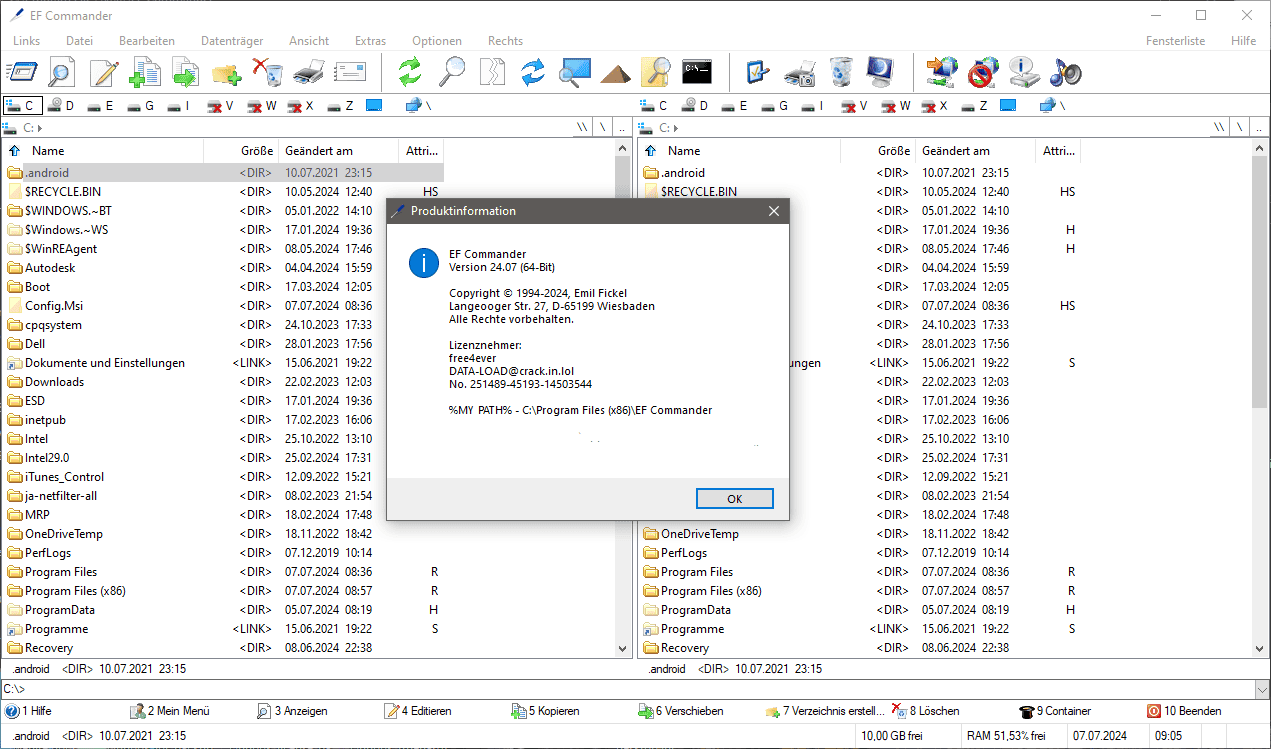The height and width of the screenshot is (749, 1271).
Task: Open the Datenträger menu
Action: click(232, 41)
